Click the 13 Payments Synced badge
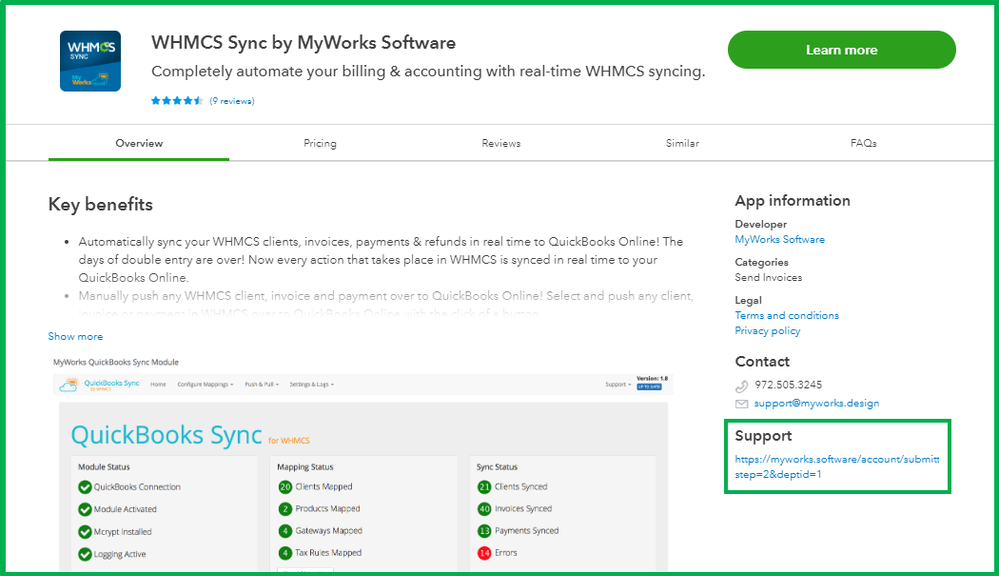Image resolution: width=999 pixels, height=576 pixels. [x=484, y=531]
